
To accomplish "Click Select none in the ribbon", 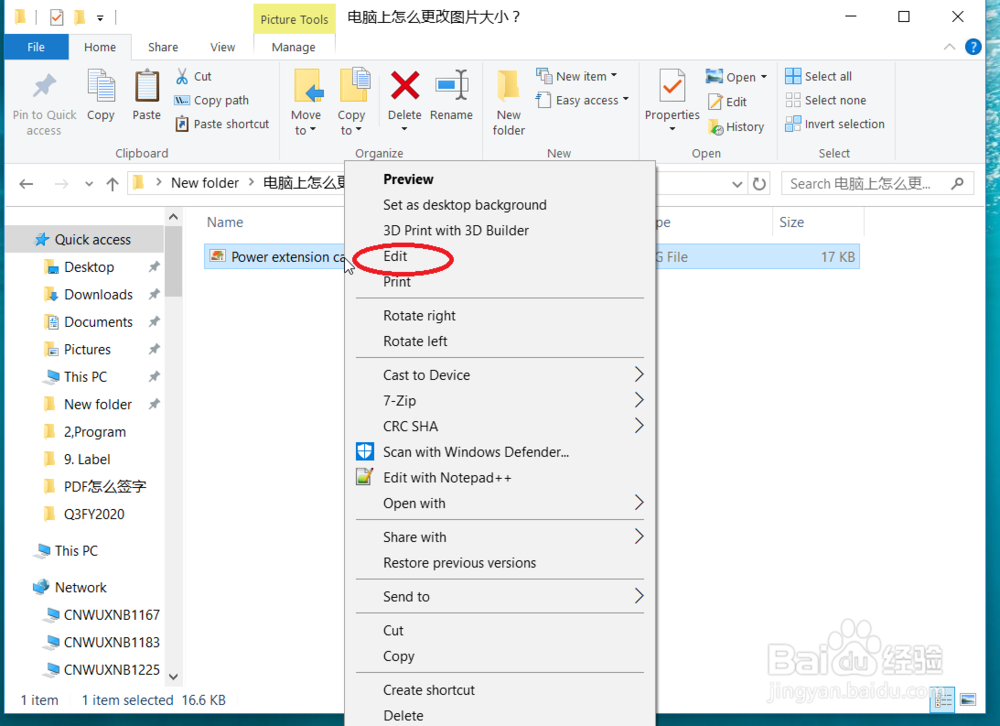I will [x=826, y=100].
